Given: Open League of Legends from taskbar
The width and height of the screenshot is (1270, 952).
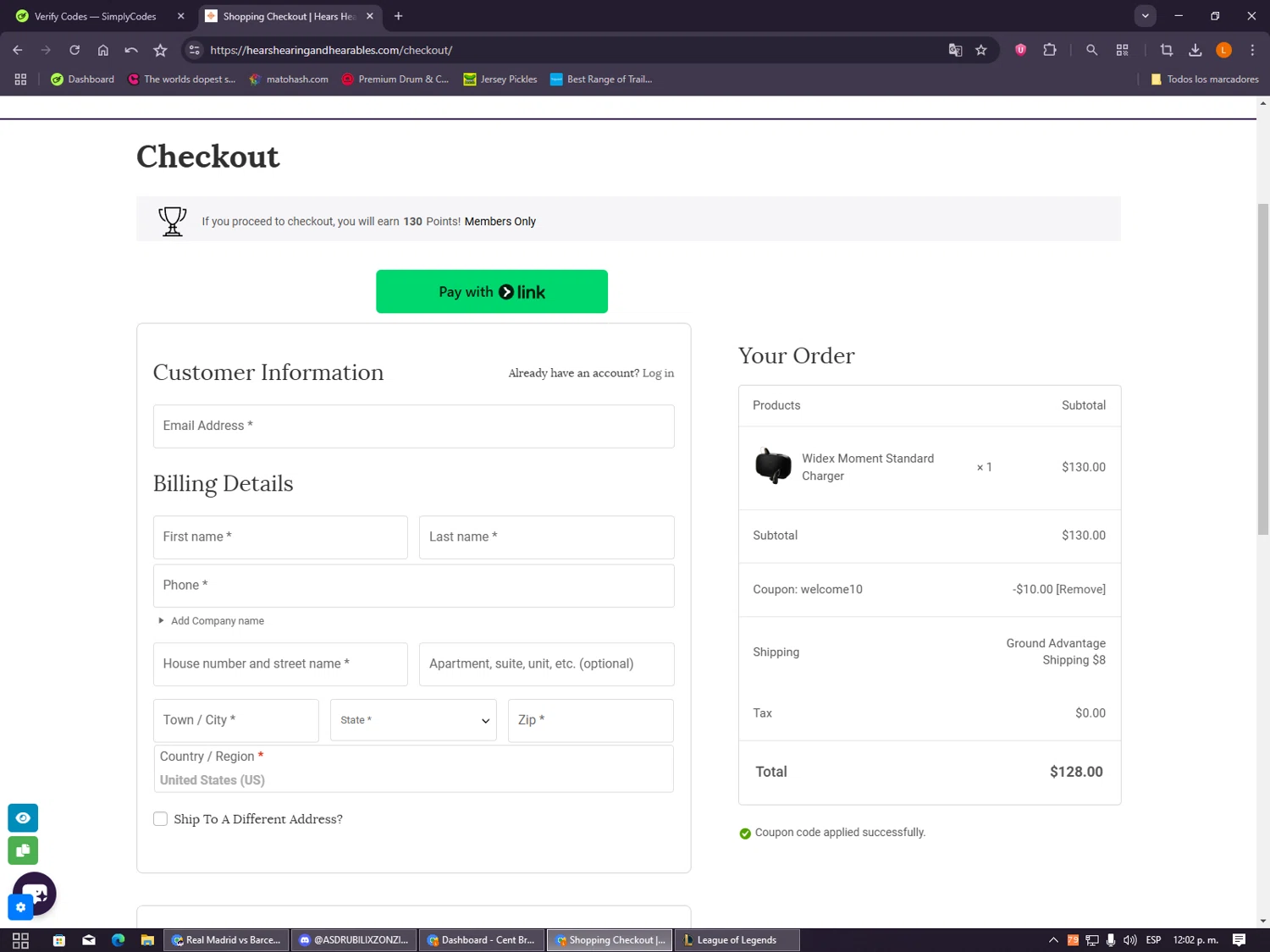Looking at the screenshot, I should coord(737,940).
